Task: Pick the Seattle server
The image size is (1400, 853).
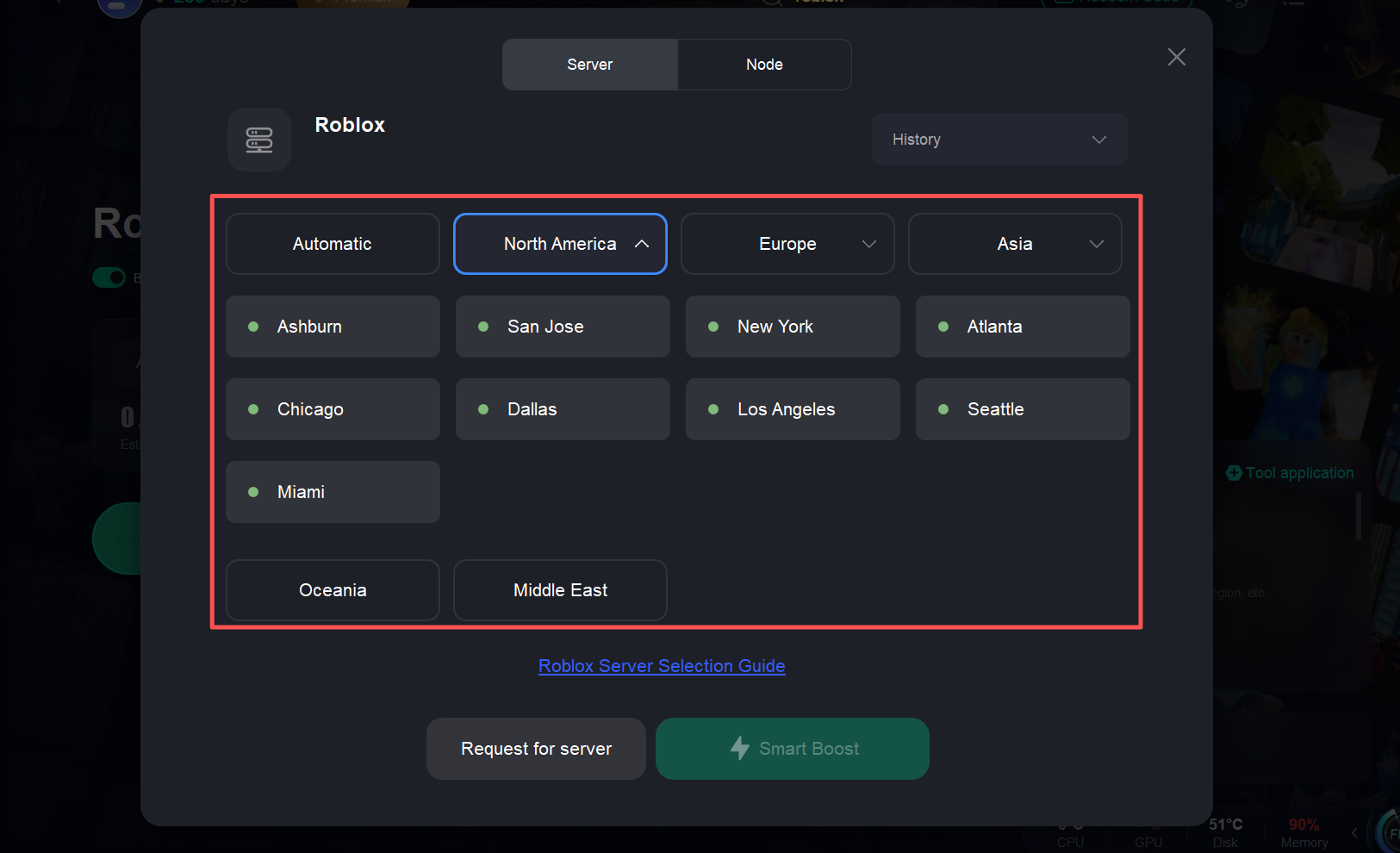Action: click(x=1023, y=409)
